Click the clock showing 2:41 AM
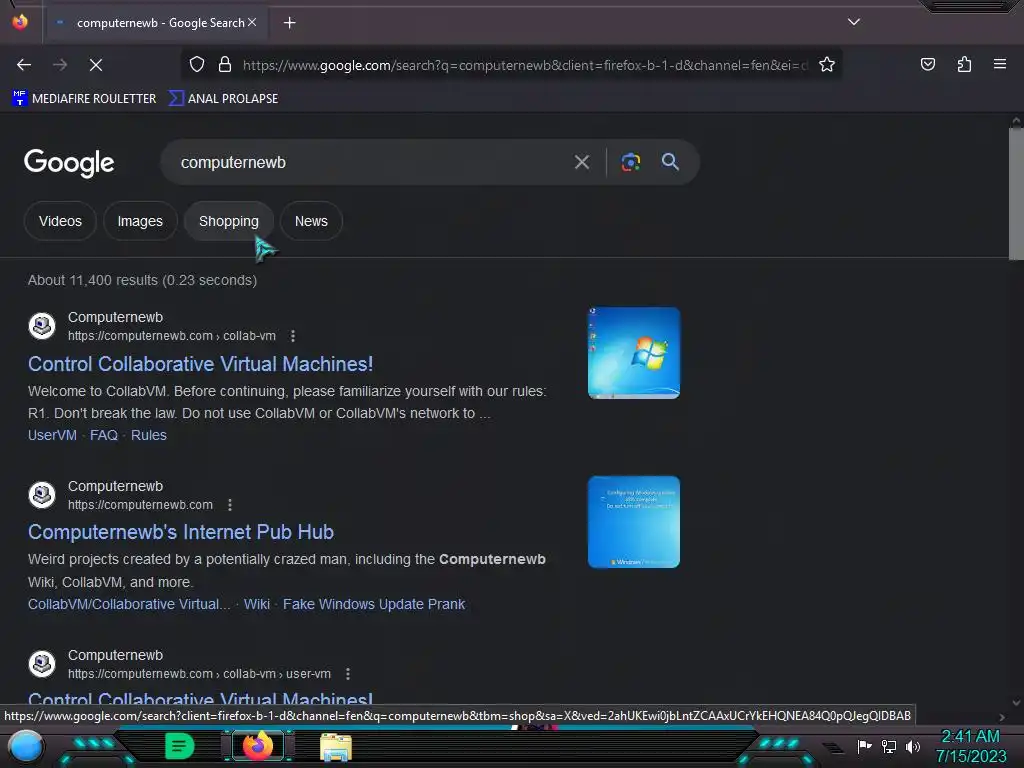The width and height of the screenshot is (1024, 768). (x=970, y=736)
